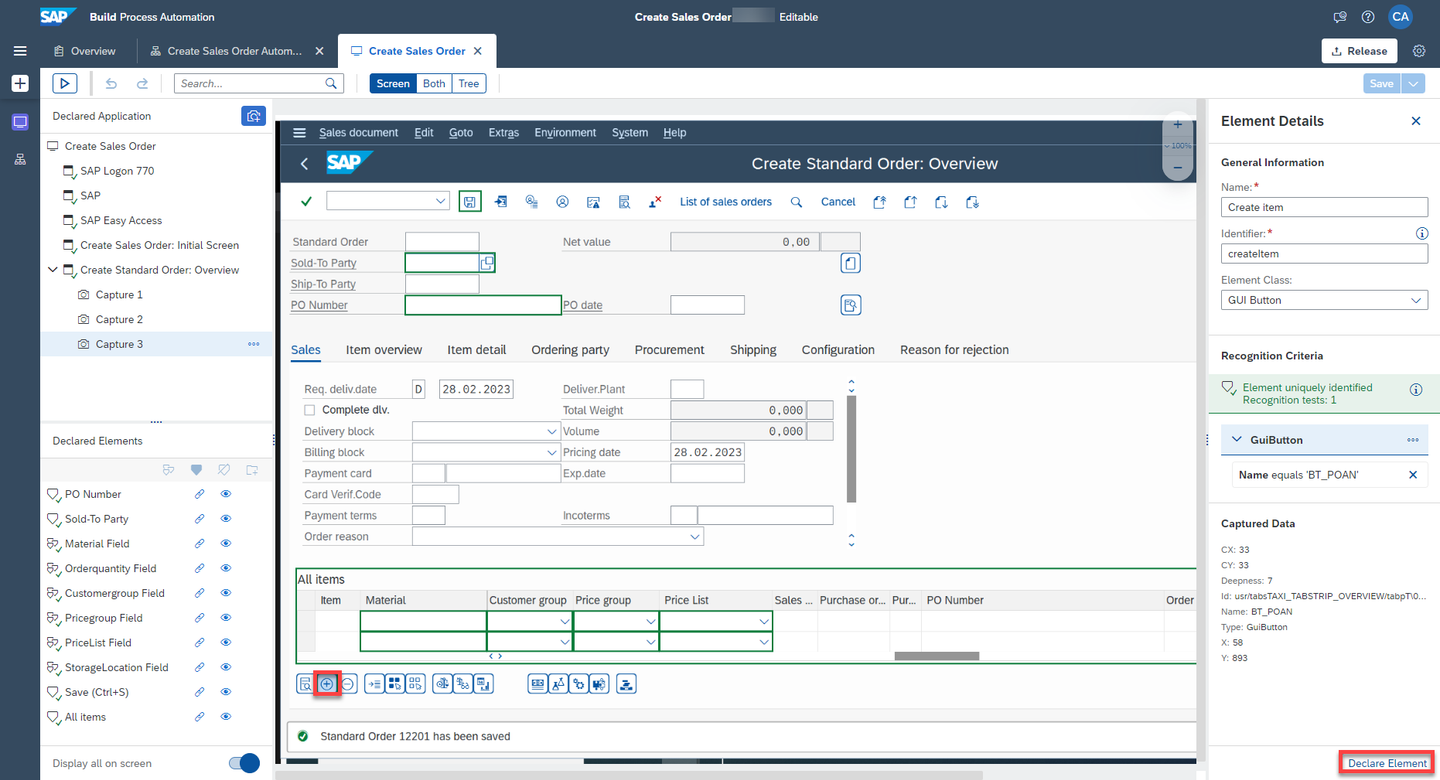The width and height of the screenshot is (1440, 780).
Task: Select Capture 2 in the application tree
Action: point(119,319)
